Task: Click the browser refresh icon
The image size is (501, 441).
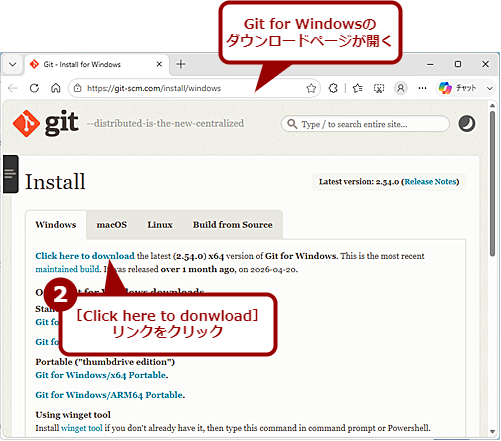Action: (x=34, y=88)
